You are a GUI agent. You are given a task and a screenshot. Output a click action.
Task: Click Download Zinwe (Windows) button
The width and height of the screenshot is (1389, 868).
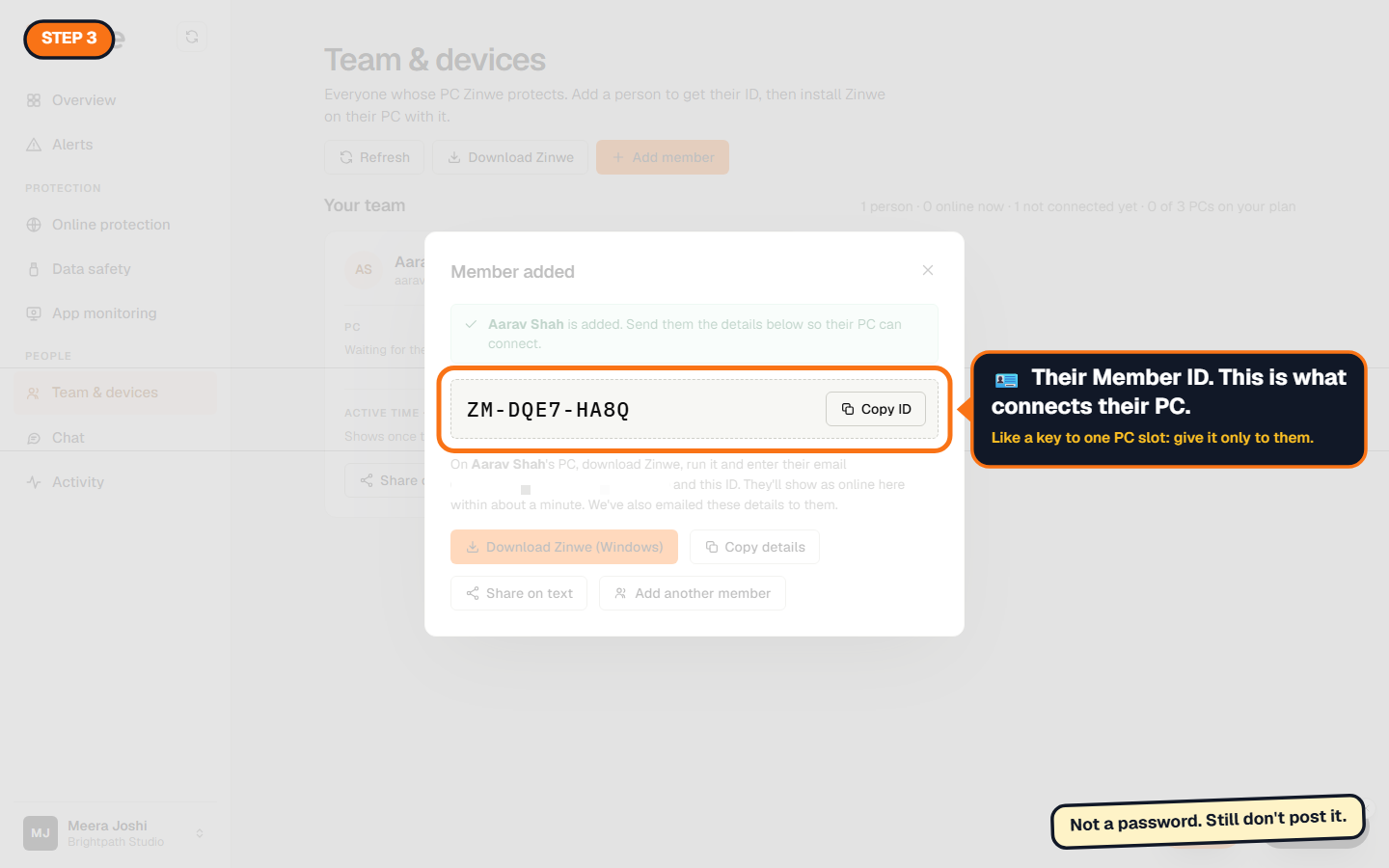click(564, 547)
